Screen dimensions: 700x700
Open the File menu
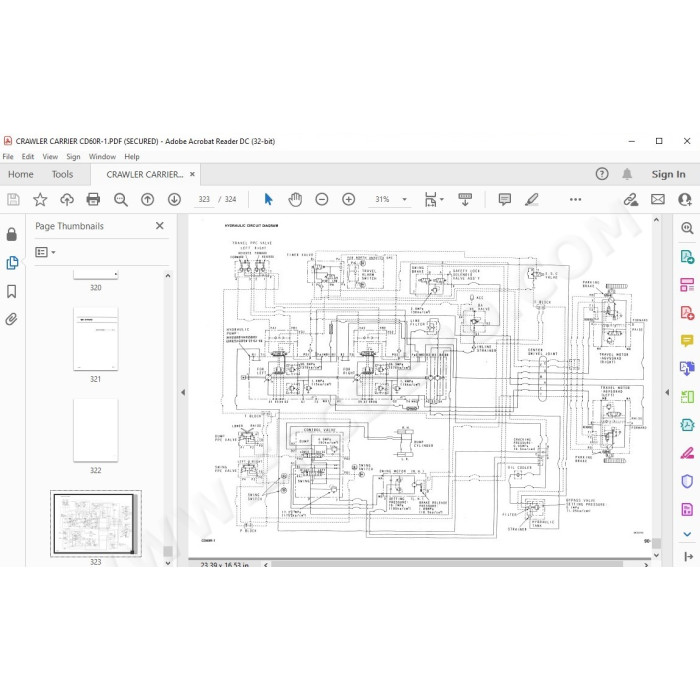[x=8, y=157]
